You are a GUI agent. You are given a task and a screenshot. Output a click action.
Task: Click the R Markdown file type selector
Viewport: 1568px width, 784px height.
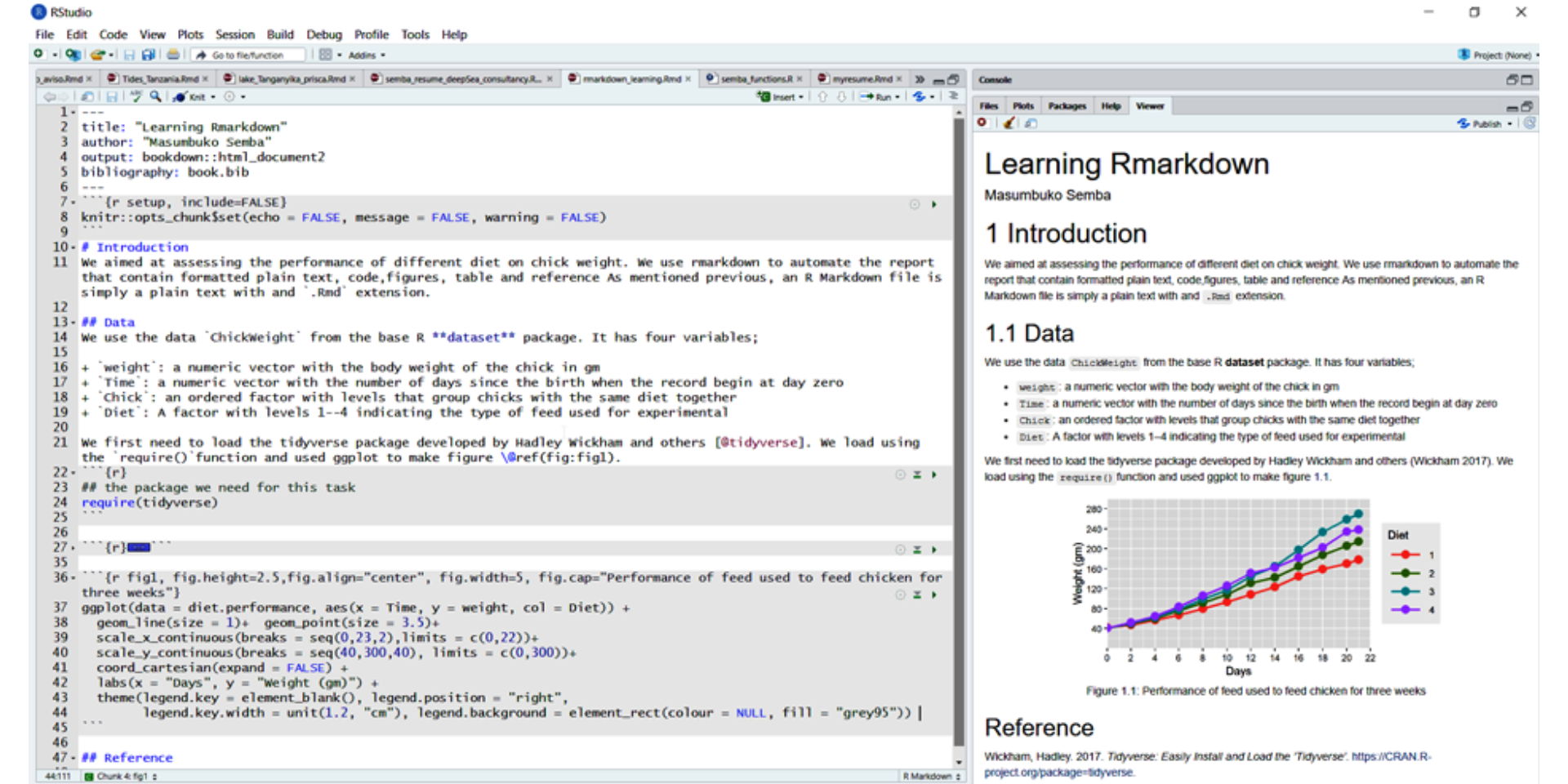tap(931, 777)
